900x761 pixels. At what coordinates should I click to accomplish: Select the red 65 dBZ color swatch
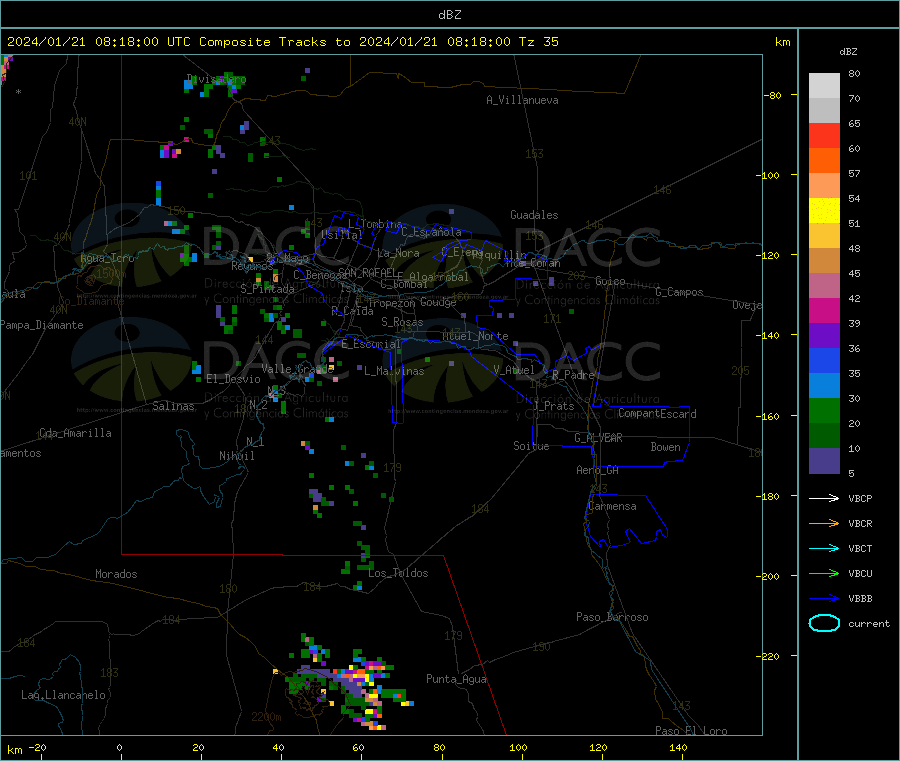point(824,135)
